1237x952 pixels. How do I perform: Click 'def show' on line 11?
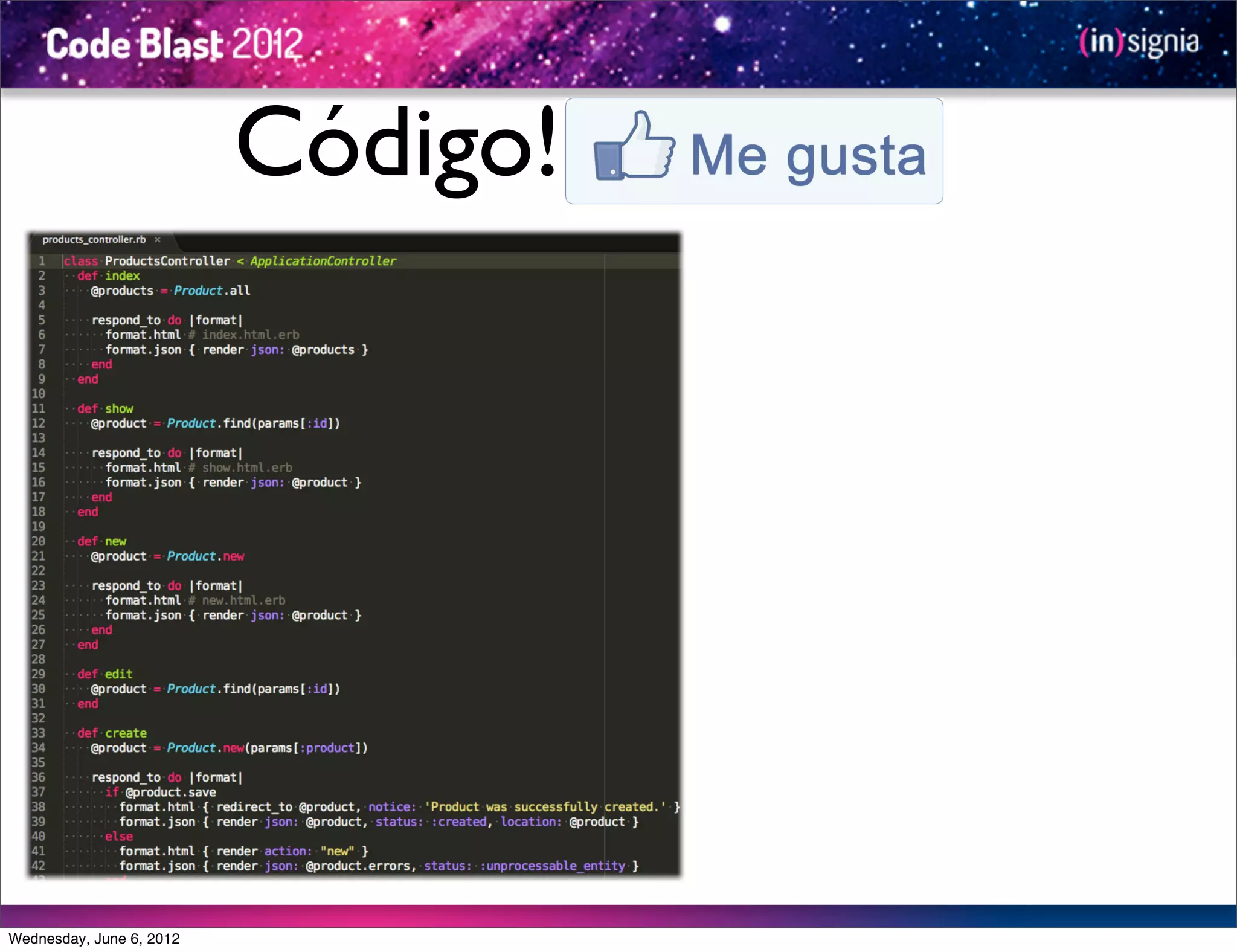[x=105, y=408]
